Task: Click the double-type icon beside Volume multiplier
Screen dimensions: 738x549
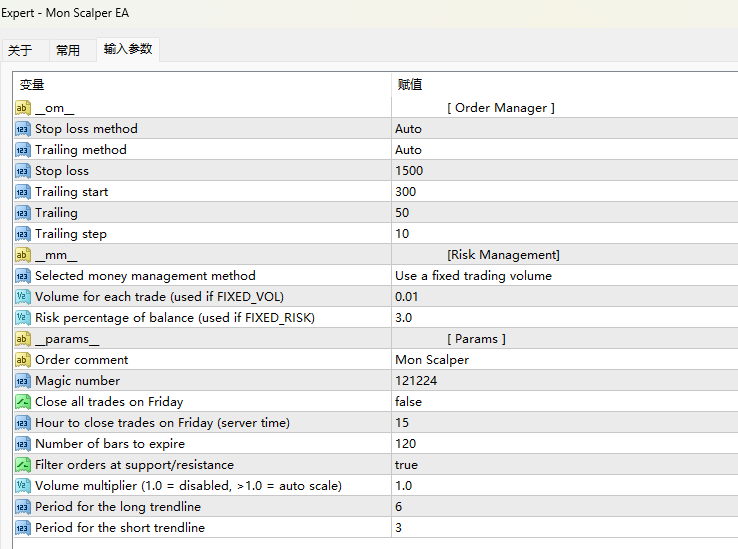Action: (x=23, y=486)
